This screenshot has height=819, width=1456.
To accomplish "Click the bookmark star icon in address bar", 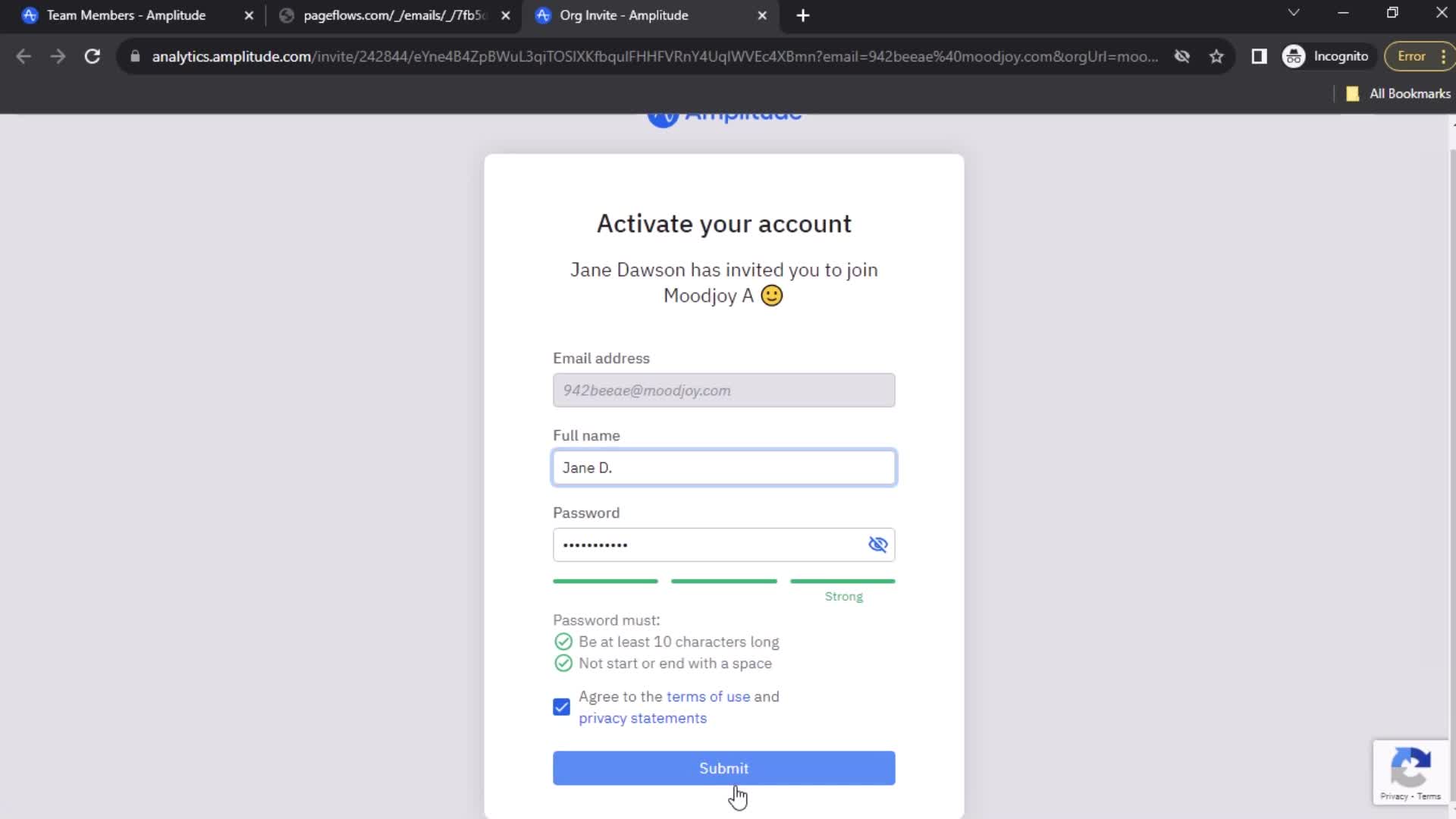I will (x=1217, y=56).
